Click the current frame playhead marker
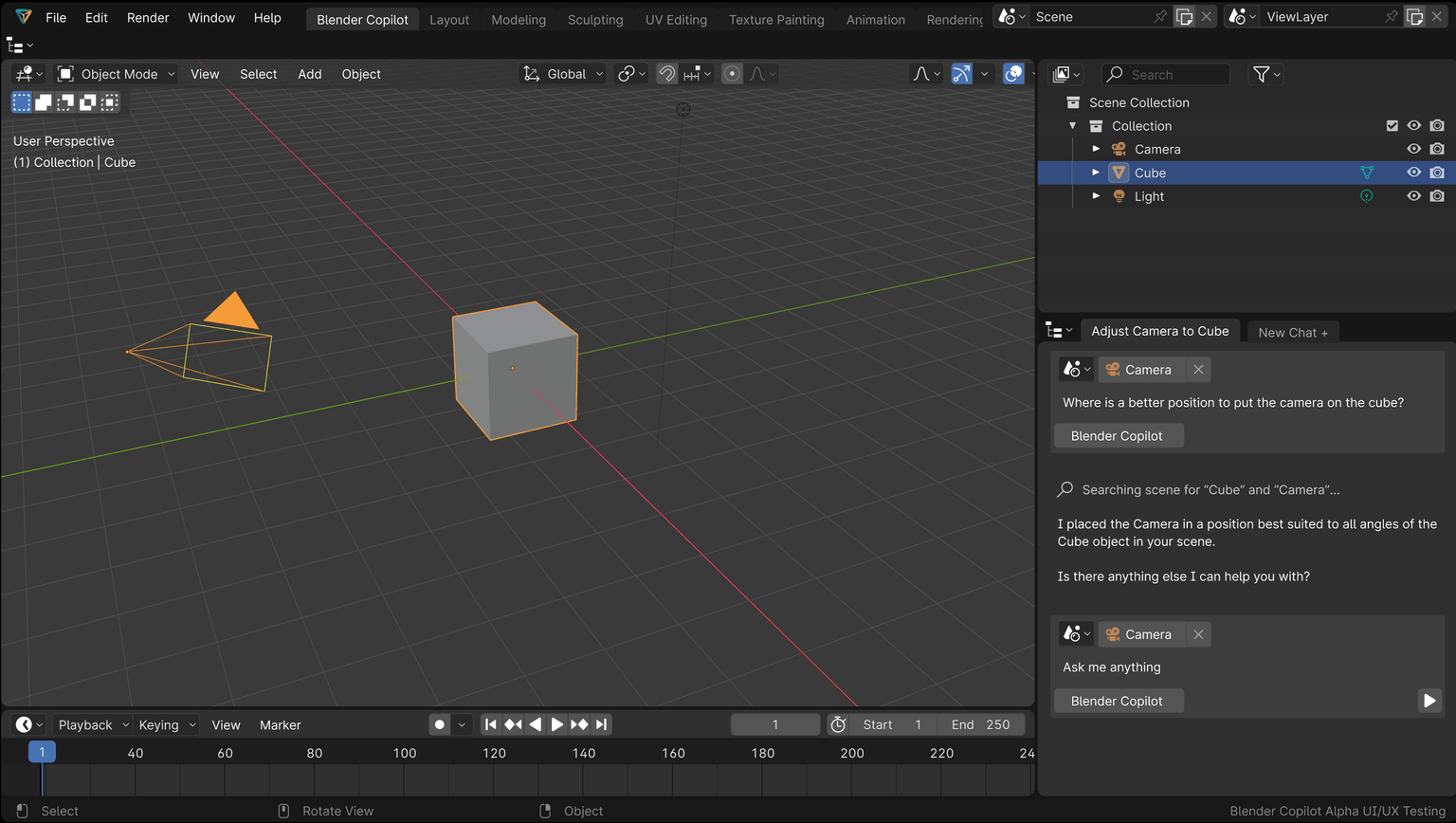The image size is (1456, 823). [x=42, y=752]
